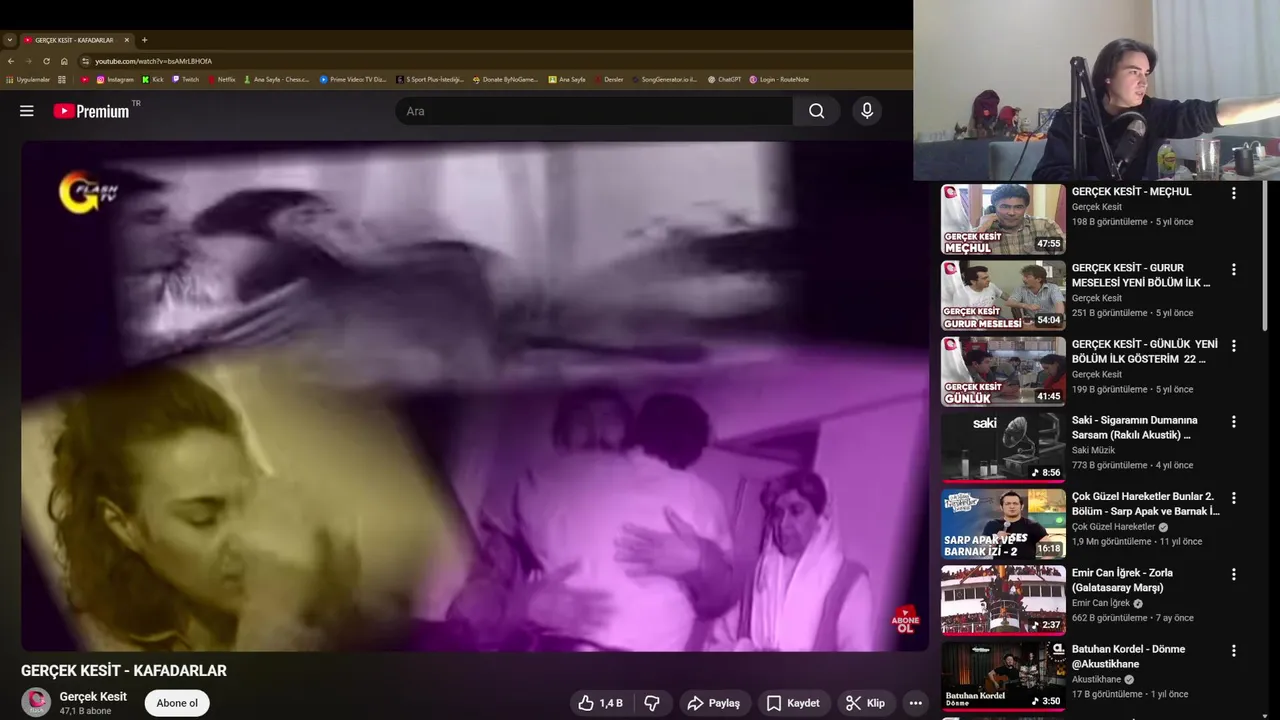This screenshot has width=1280, height=720.
Task: Open the ChatGPT bookmark
Action: [x=724, y=79]
